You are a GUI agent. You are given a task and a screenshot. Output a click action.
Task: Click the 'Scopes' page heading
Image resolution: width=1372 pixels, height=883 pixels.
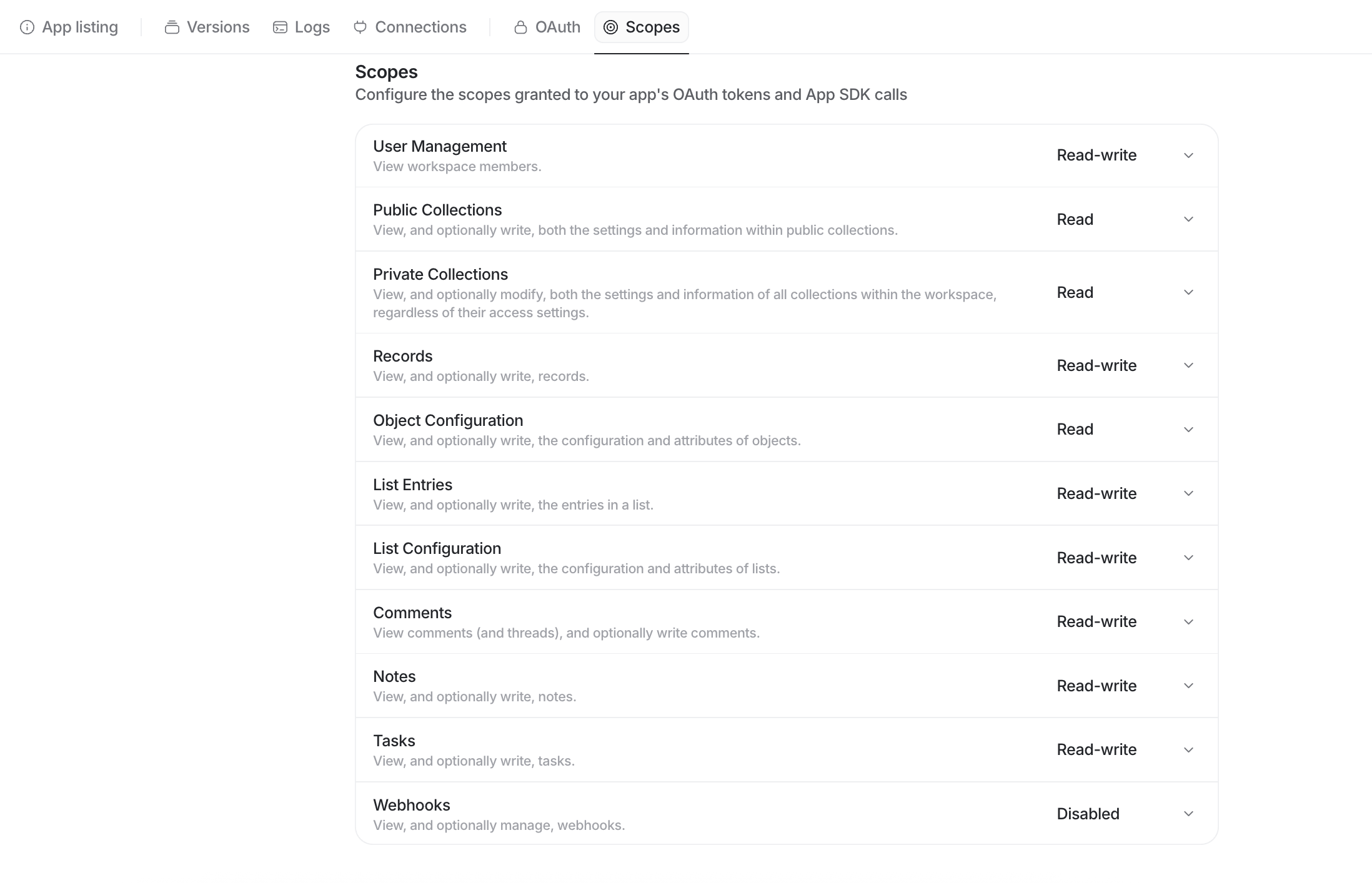386,72
